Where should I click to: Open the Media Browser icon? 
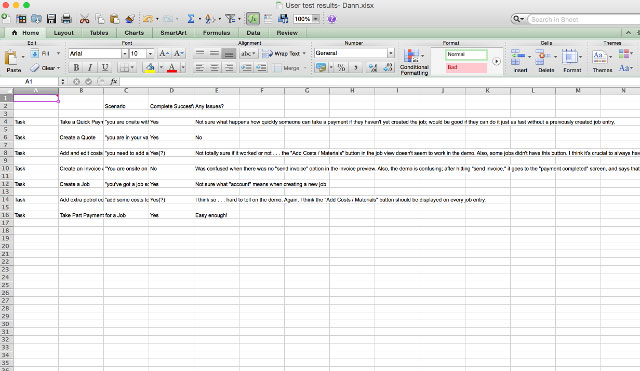(283, 19)
